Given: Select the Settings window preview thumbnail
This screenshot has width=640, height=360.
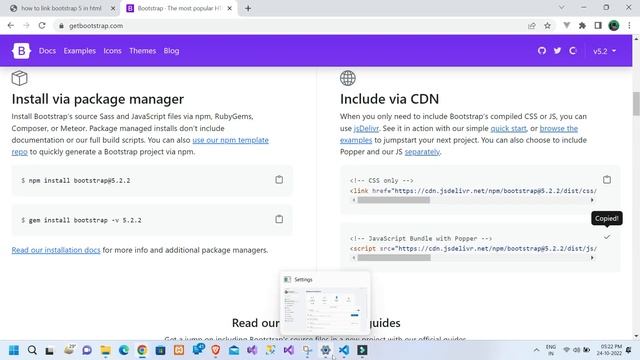Looking at the screenshot, I should pos(325,304).
